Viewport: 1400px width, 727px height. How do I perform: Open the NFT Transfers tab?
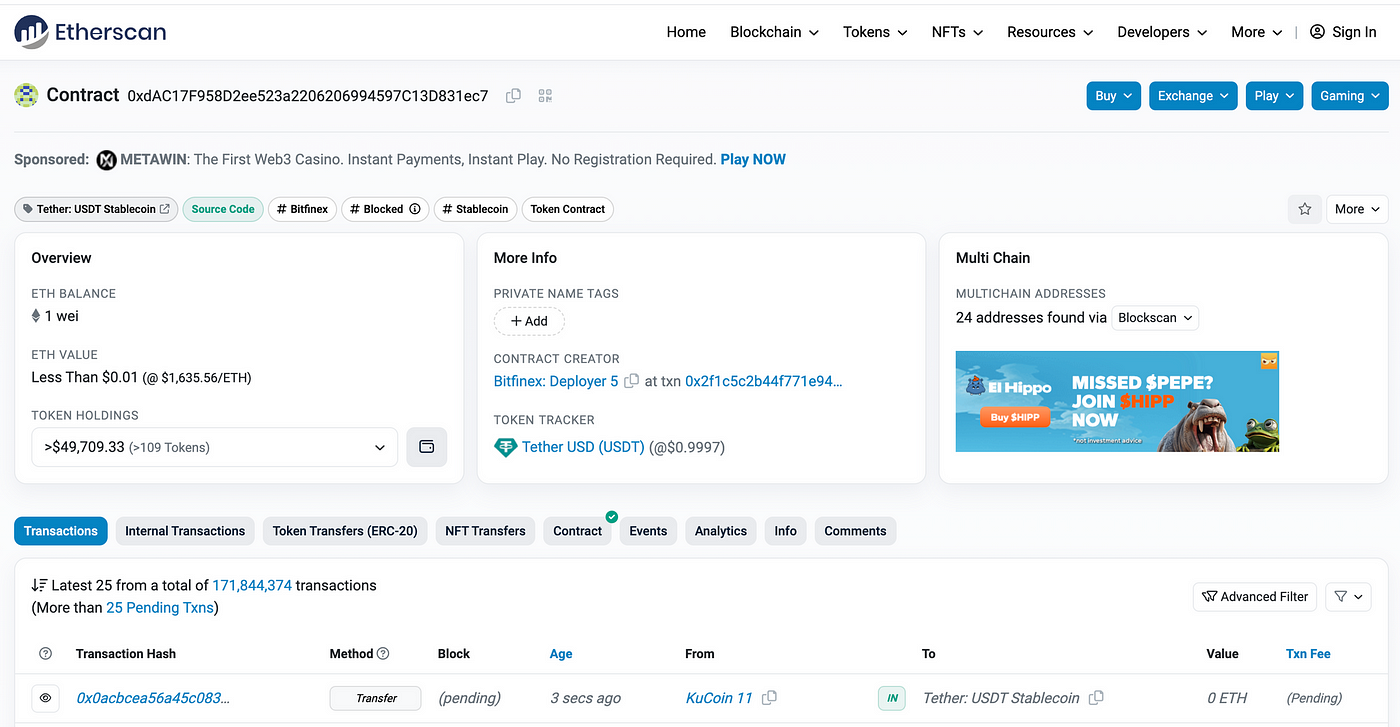point(485,531)
